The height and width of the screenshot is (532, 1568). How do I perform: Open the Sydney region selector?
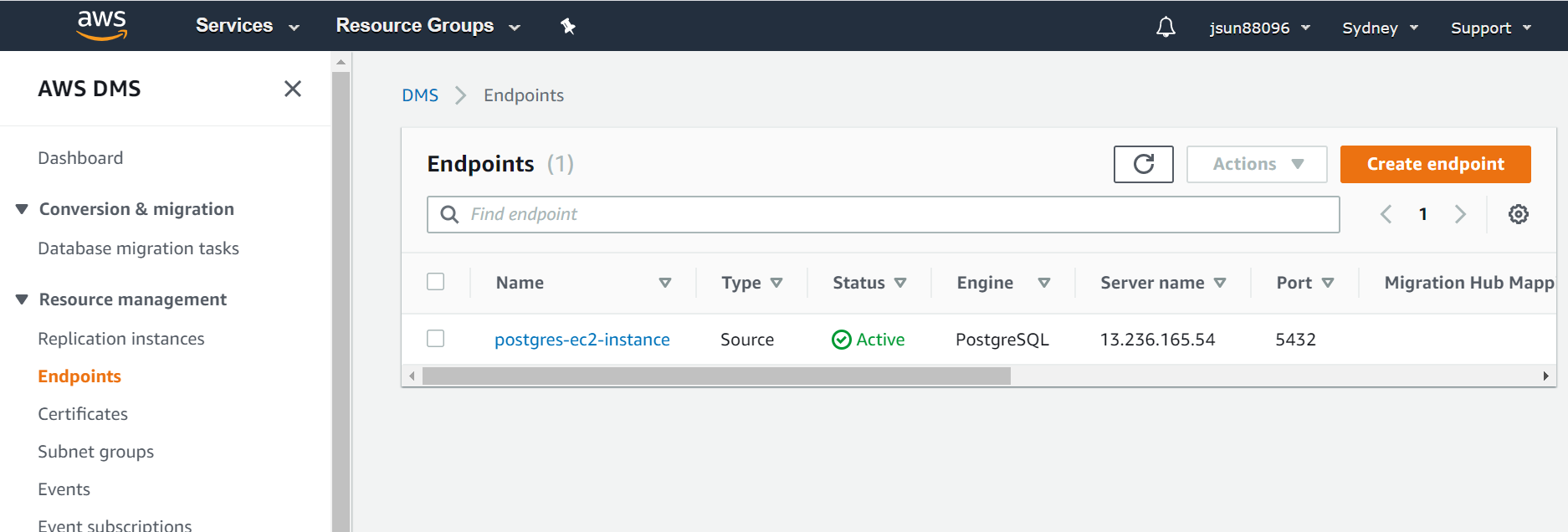click(1380, 28)
